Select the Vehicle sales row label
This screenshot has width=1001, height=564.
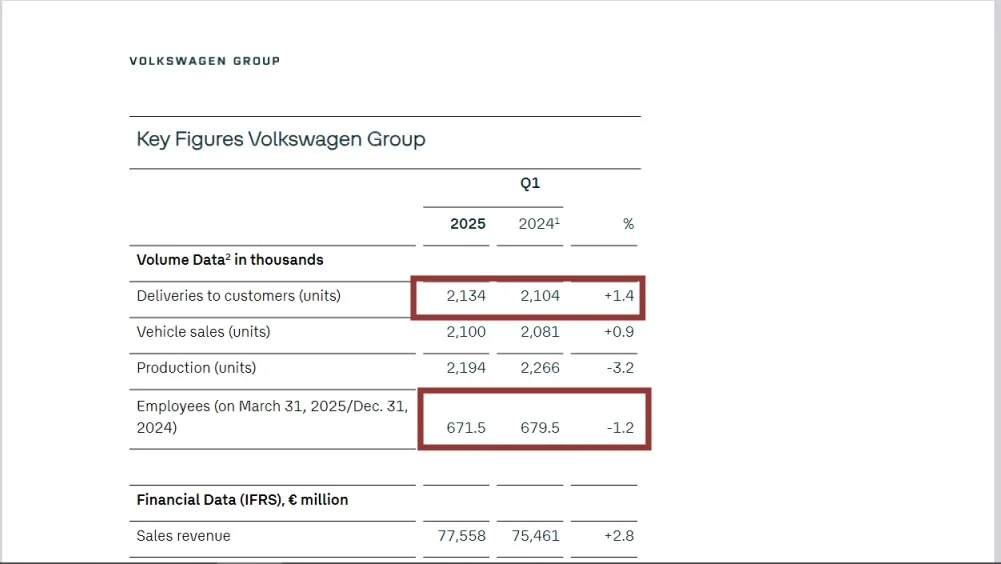tap(203, 332)
